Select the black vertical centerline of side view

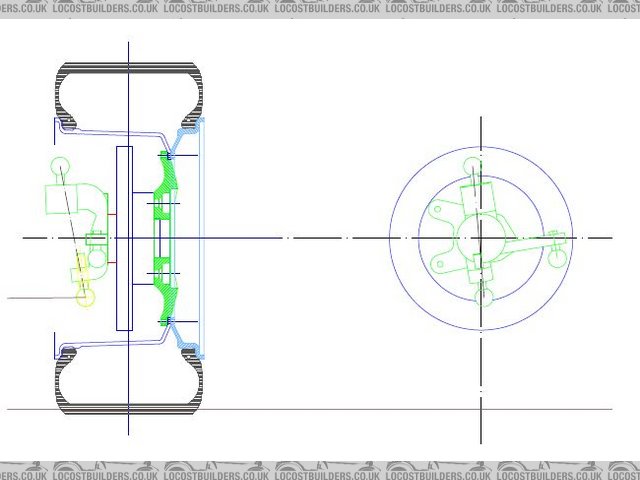(x=481, y=400)
